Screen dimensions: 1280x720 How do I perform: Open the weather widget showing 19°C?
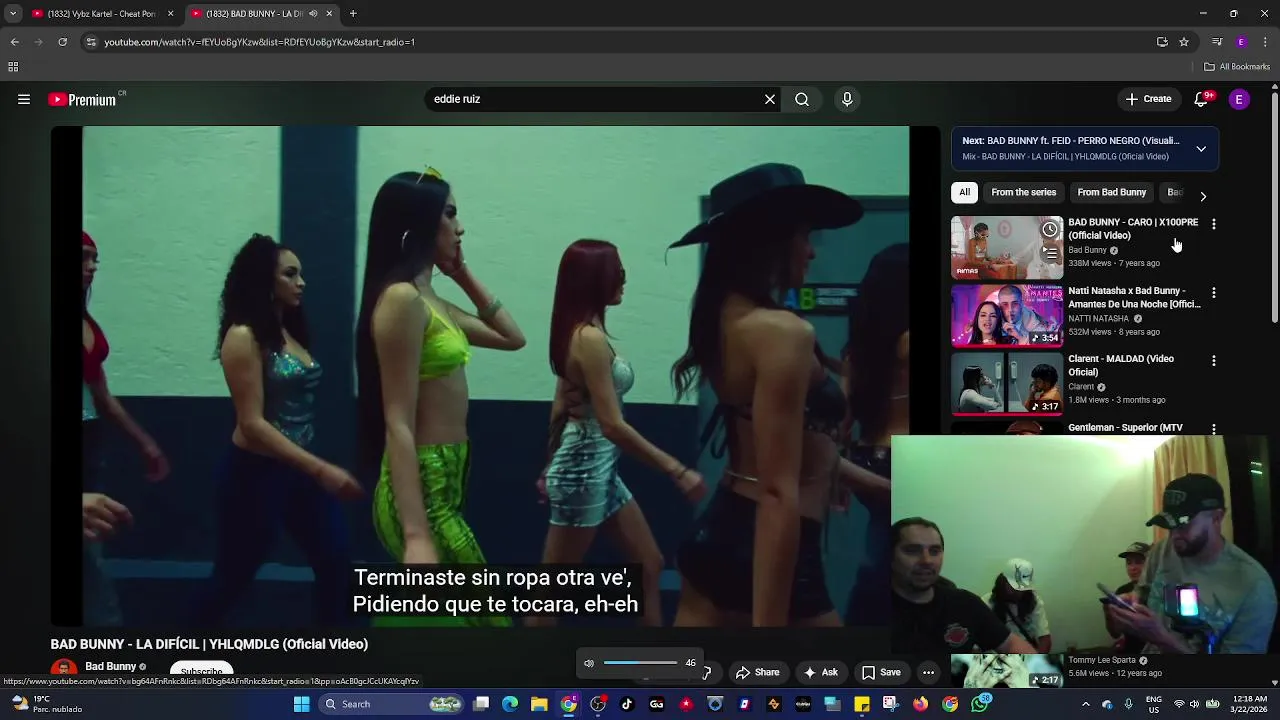pos(45,704)
